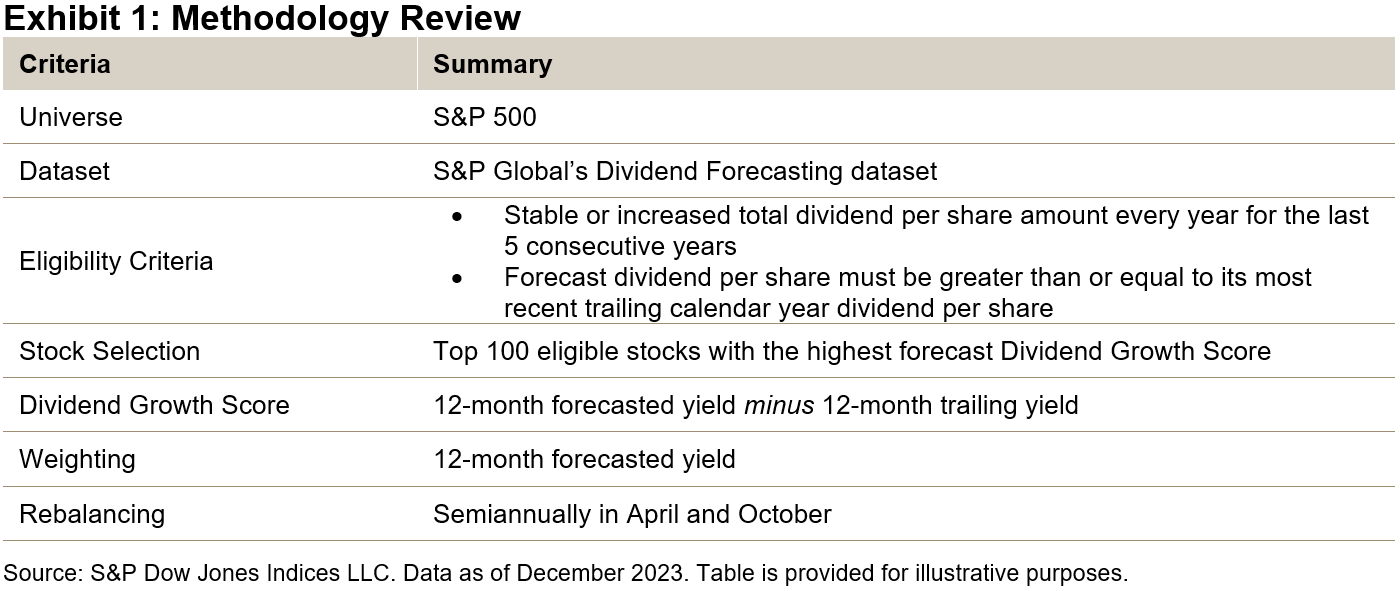Select the Stock Selection row label

point(110,351)
